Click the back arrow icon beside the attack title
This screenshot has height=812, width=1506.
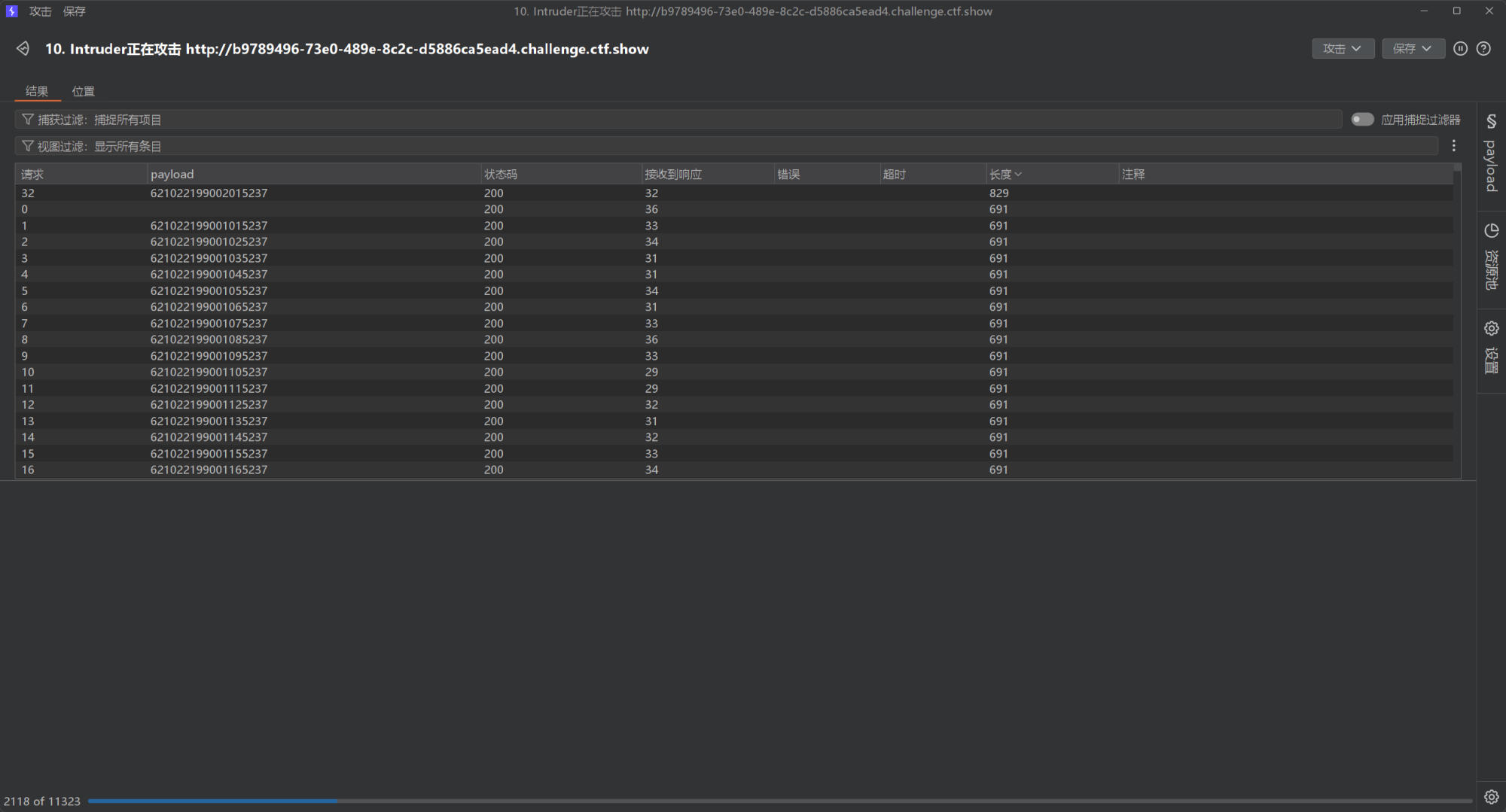pyautogui.click(x=23, y=49)
